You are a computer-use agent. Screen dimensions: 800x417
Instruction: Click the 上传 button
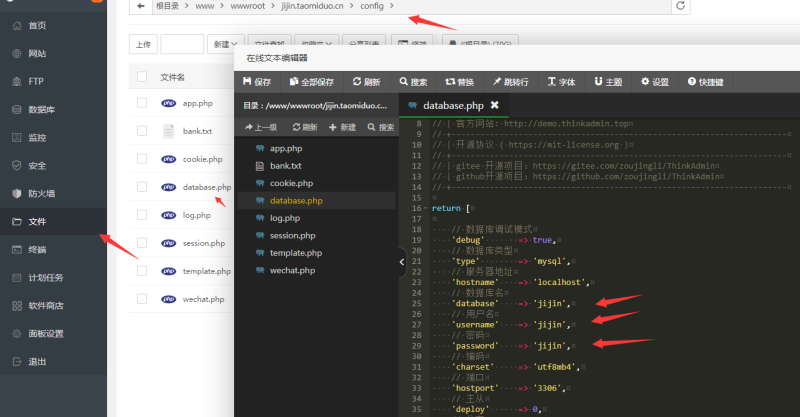(143, 44)
